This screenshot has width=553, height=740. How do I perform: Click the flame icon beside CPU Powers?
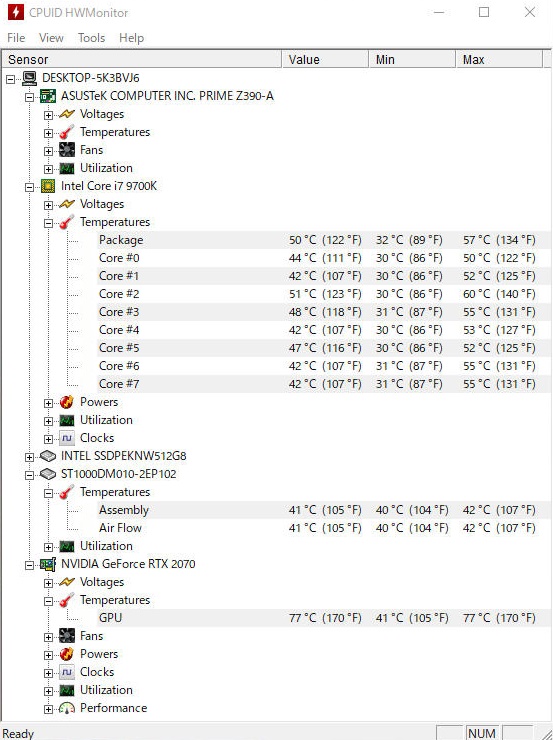pos(67,402)
